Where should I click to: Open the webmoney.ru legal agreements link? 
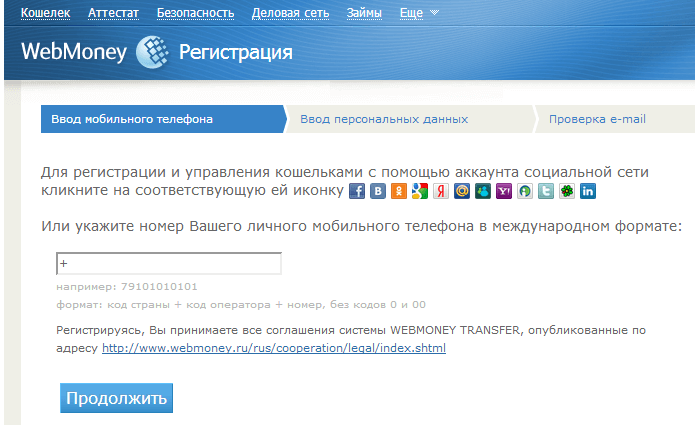pos(274,348)
